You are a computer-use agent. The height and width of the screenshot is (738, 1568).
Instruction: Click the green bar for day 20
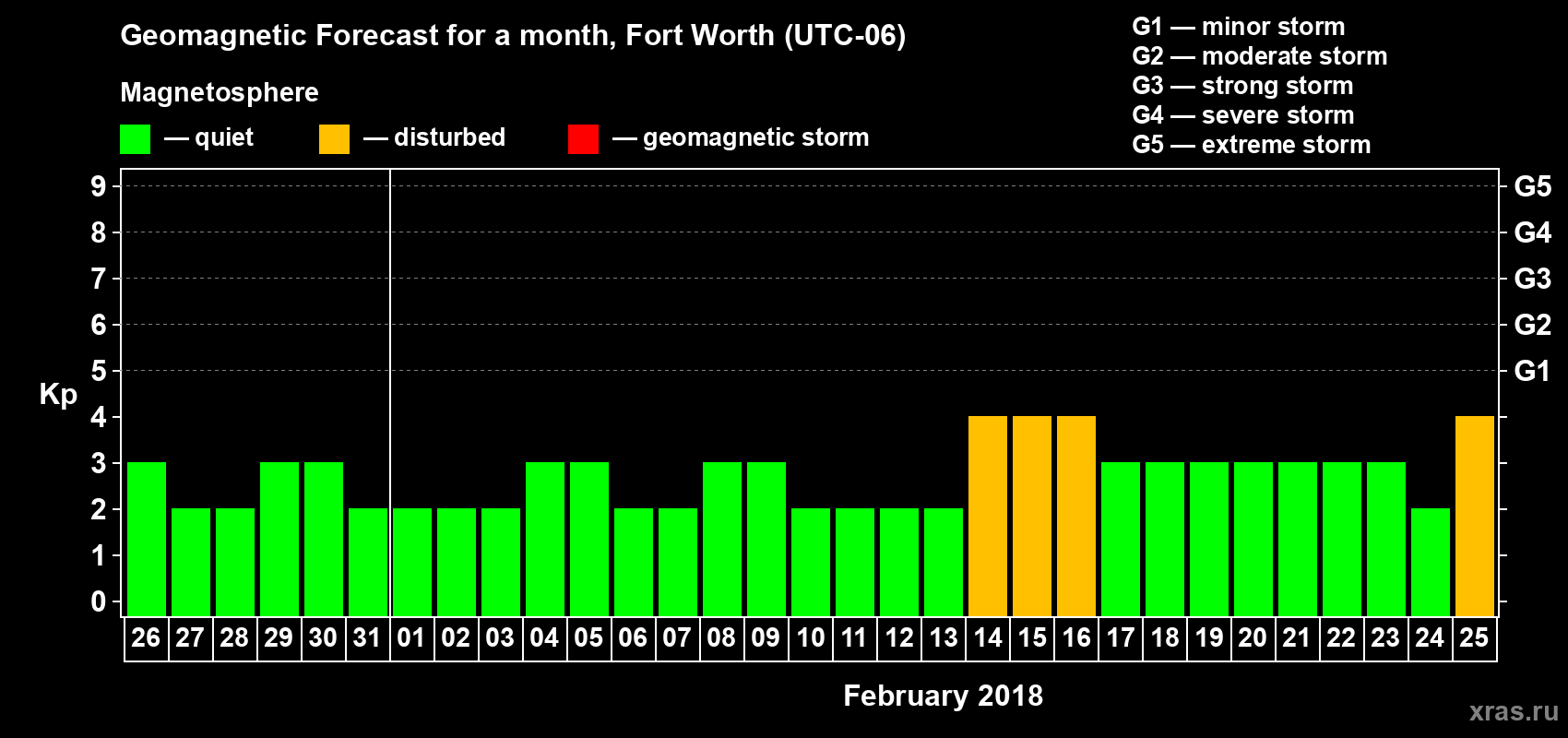pyautogui.click(x=1253, y=539)
